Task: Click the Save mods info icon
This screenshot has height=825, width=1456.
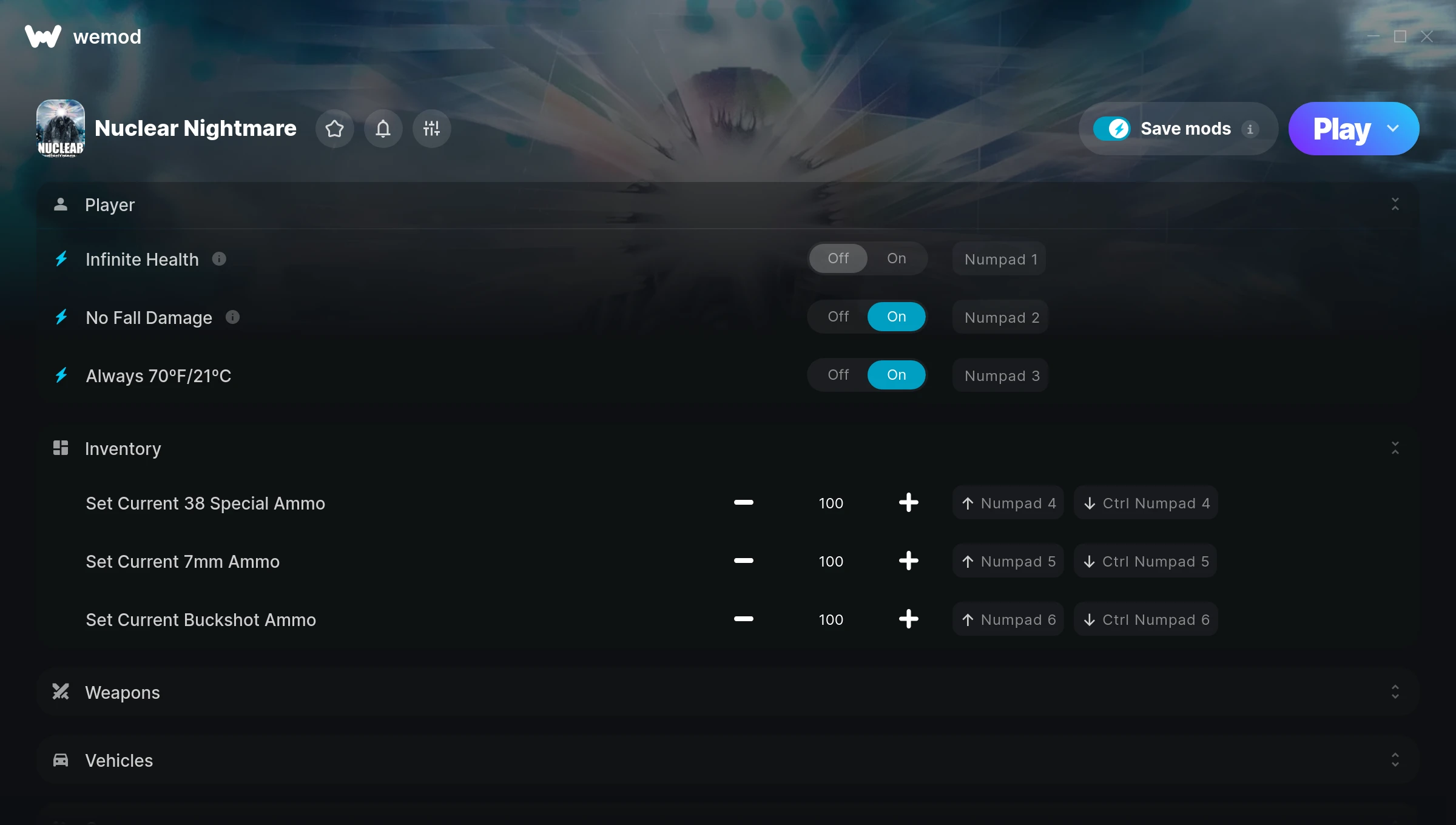Action: [x=1250, y=129]
